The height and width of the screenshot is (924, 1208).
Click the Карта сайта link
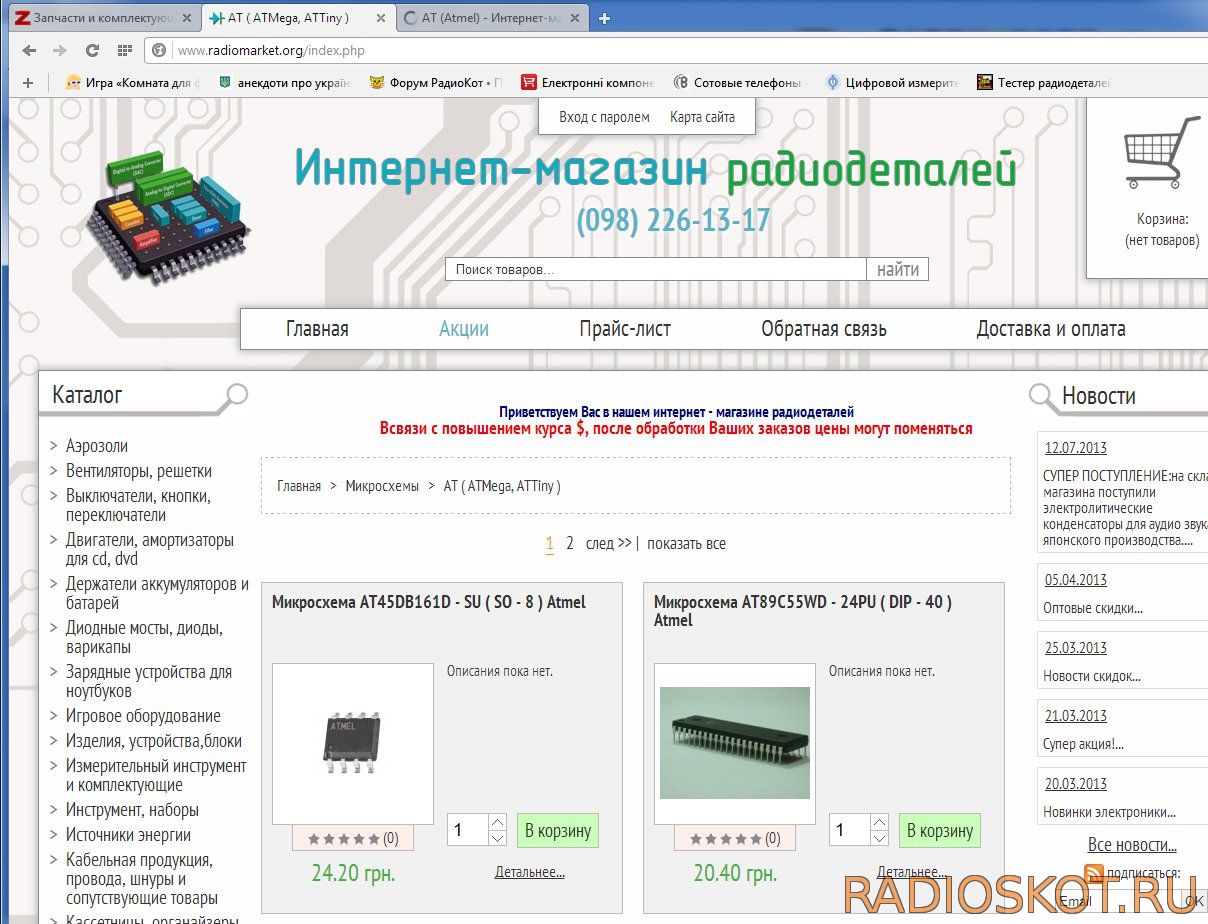[x=702, y=117]
